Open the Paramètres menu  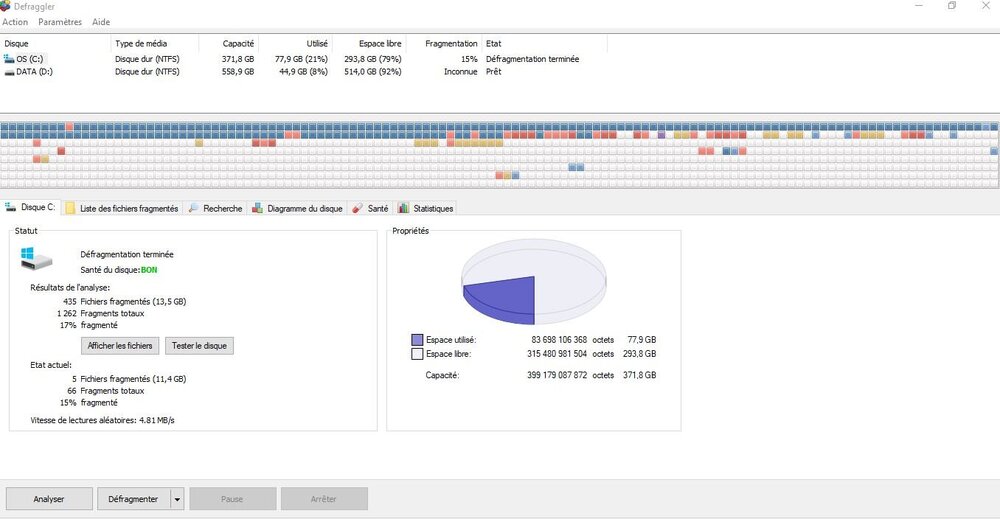(x=60, y=22)
